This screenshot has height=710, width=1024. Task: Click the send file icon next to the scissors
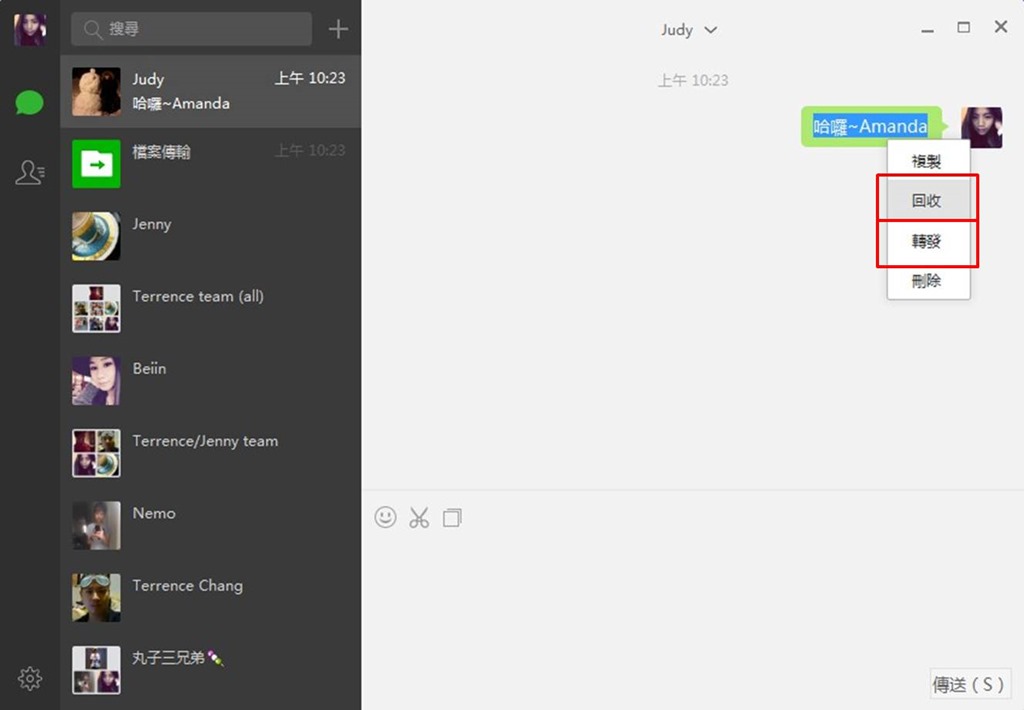coord(452,517)
